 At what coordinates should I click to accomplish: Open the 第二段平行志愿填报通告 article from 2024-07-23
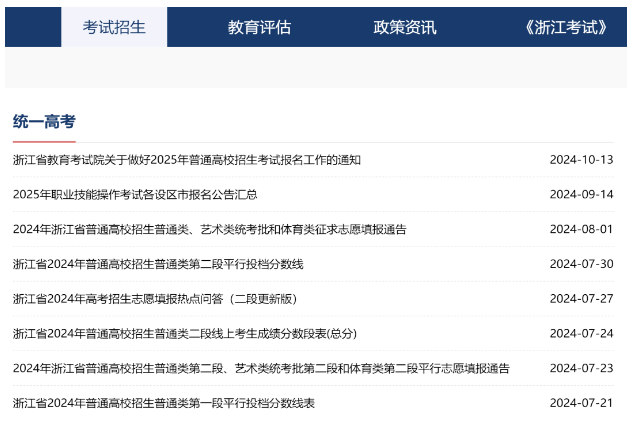pyautogui.click(x=261, y=368)
